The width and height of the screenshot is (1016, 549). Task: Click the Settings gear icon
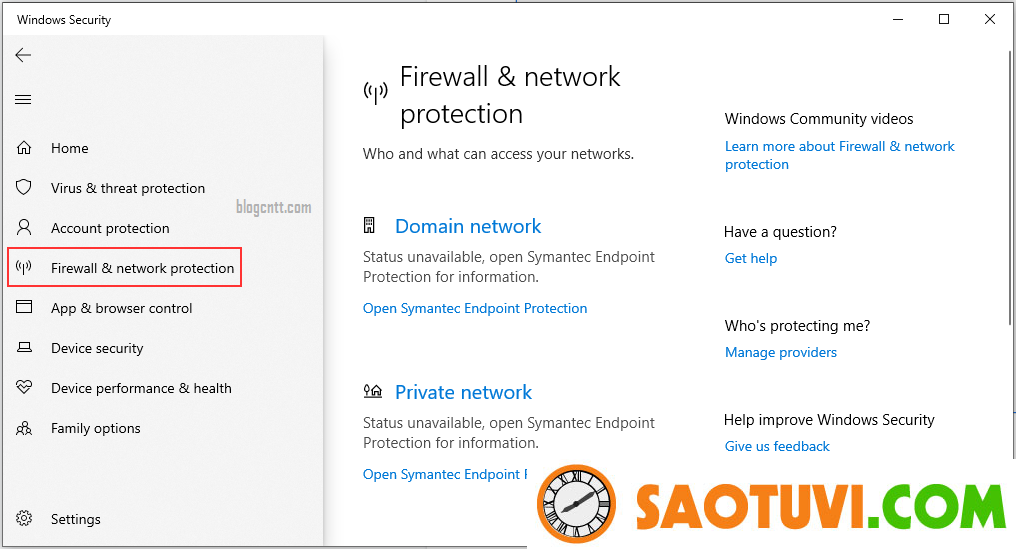[x=25, y=519]
